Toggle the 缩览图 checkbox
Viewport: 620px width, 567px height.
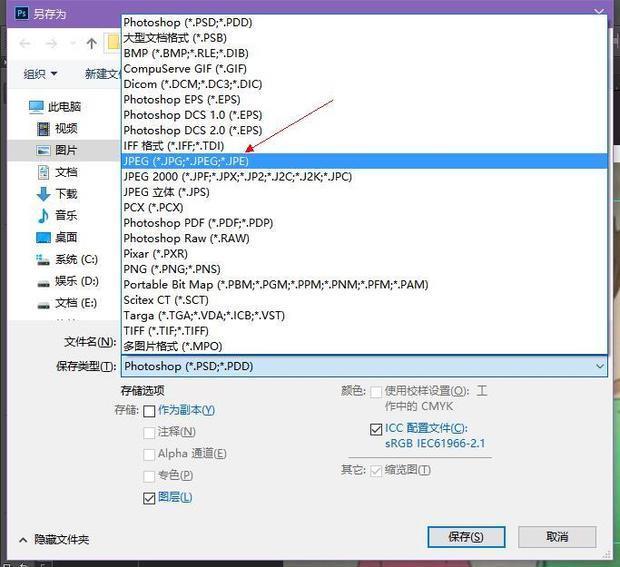pos(376,471)
